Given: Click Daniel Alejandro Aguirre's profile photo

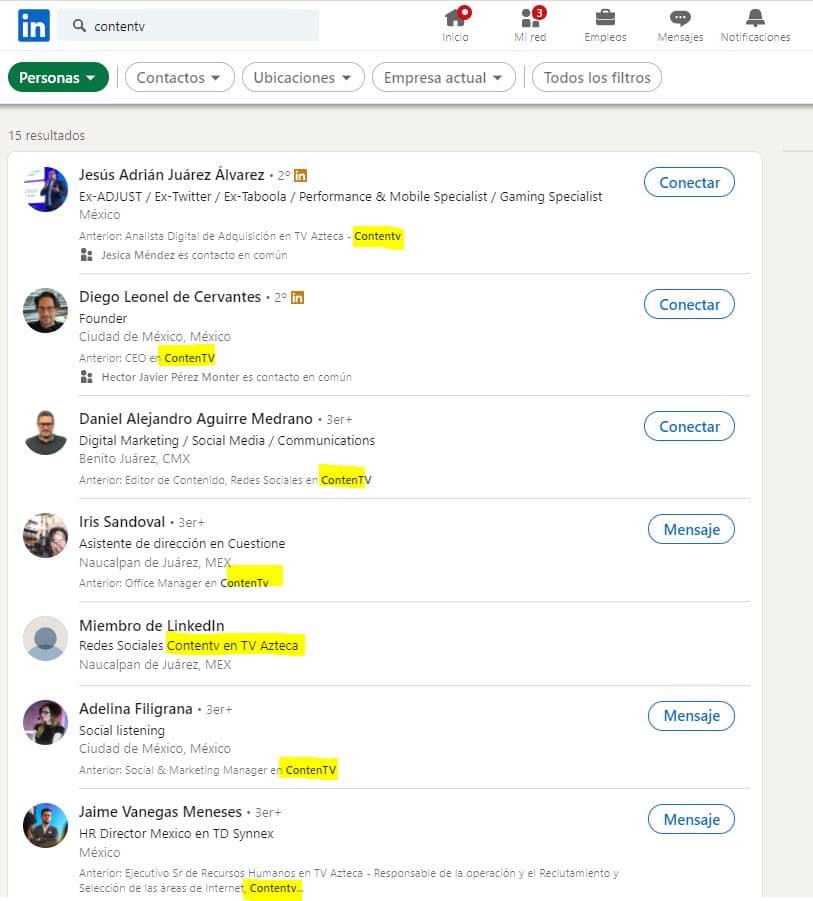Looking at the screenshot, I should pyautogui.click(x=45, y=433).
